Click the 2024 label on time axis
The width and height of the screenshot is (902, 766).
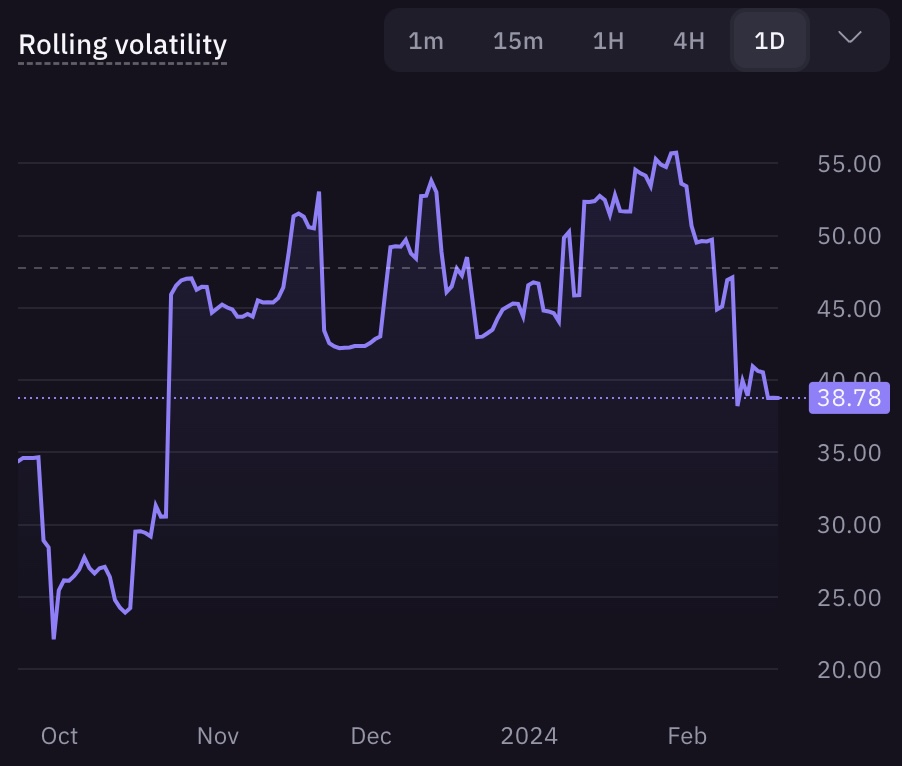pyautogui.click(x=529, y=736)
